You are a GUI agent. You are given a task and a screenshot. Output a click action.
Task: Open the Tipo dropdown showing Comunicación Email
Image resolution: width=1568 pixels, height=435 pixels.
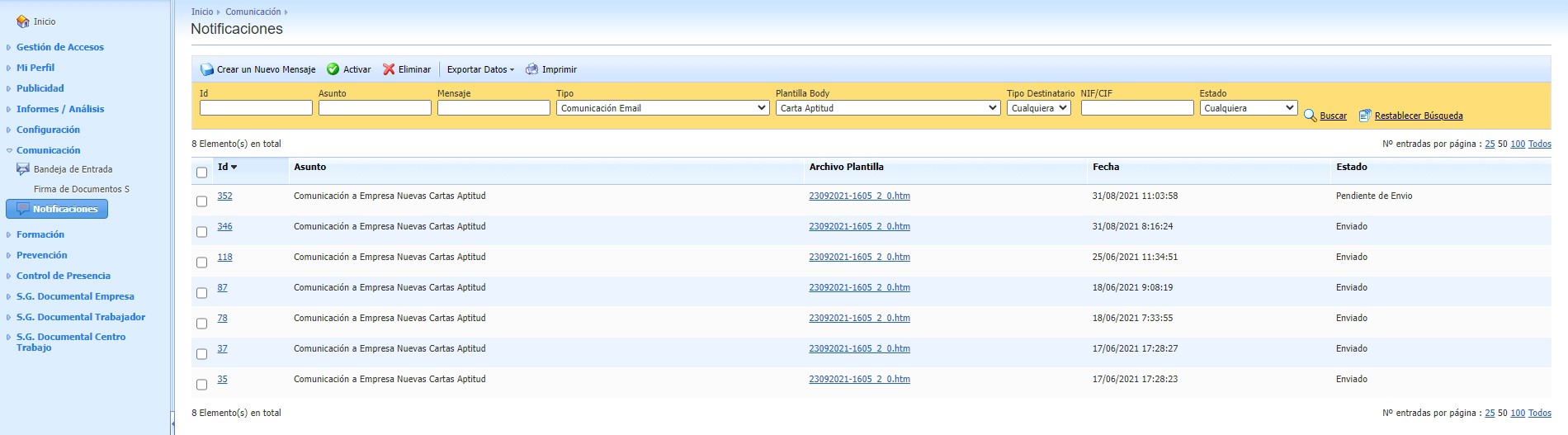(663, 108)
